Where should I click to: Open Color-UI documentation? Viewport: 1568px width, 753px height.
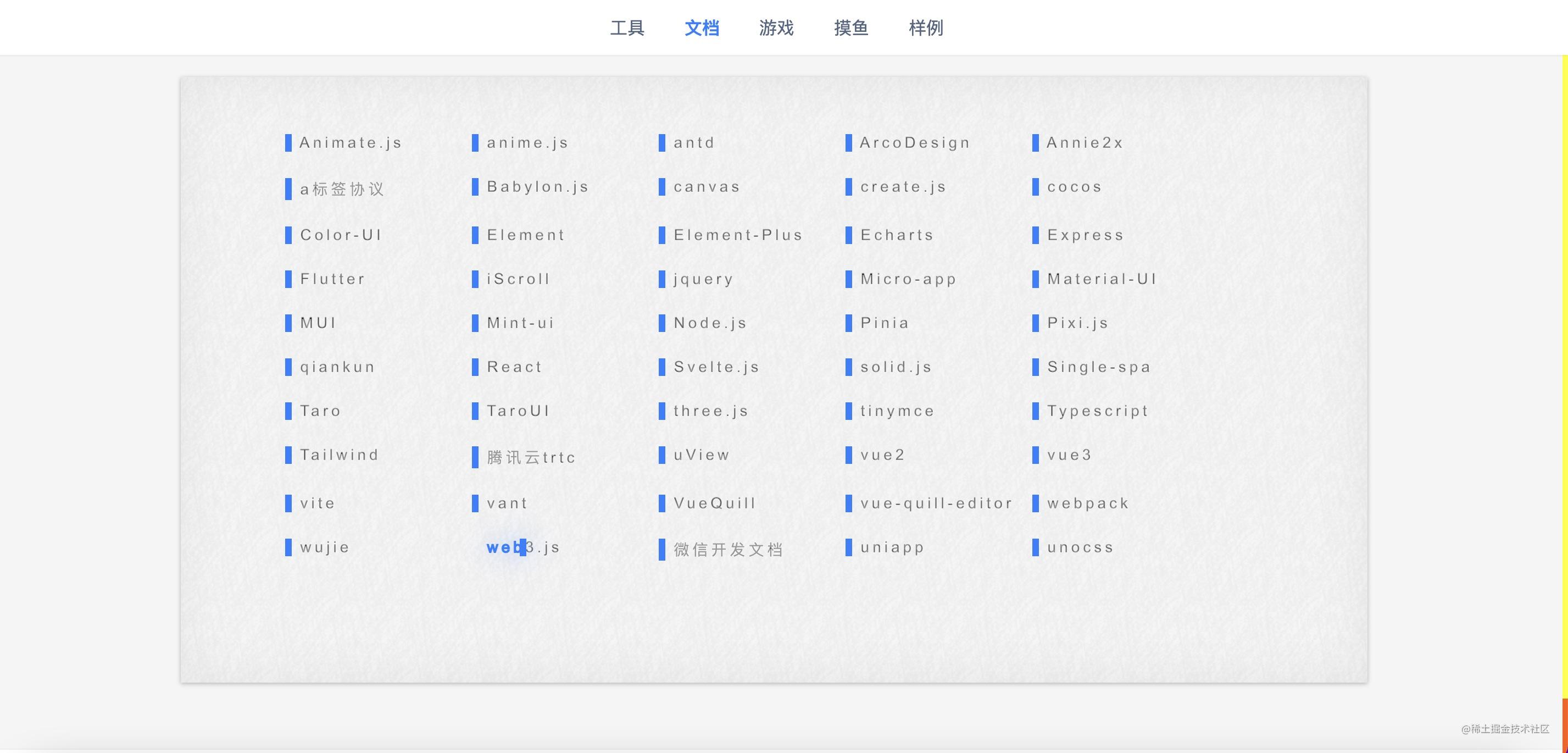341,235
